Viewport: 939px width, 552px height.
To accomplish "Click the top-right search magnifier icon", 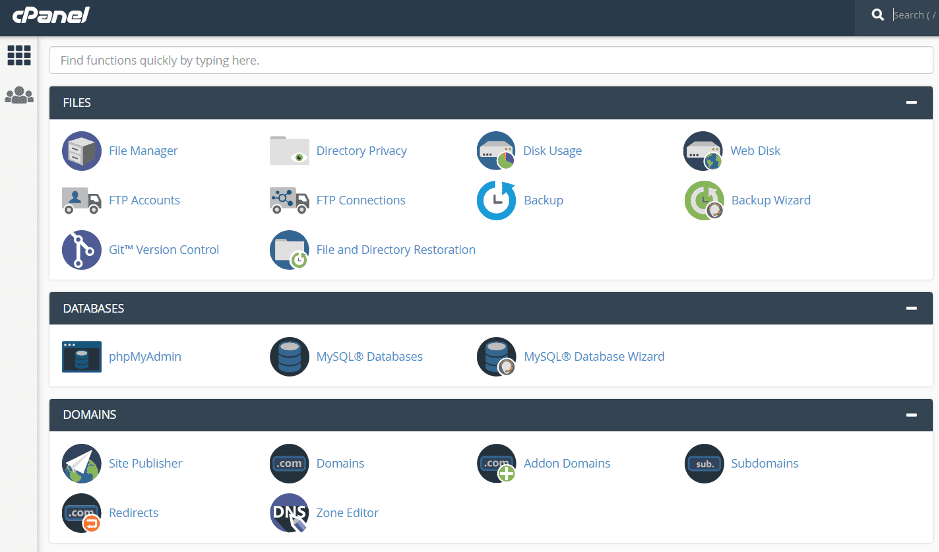I will click(877, 15).
